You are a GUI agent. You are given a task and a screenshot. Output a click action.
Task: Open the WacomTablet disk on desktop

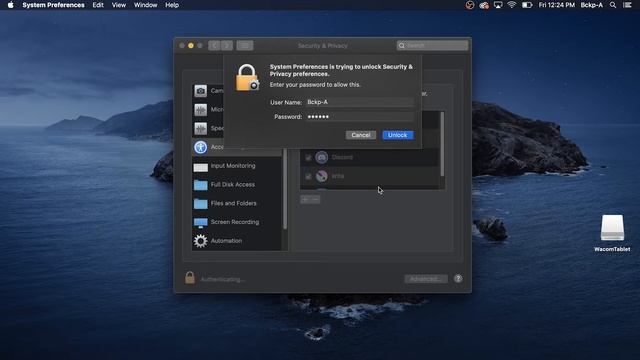tap(612, 233)
